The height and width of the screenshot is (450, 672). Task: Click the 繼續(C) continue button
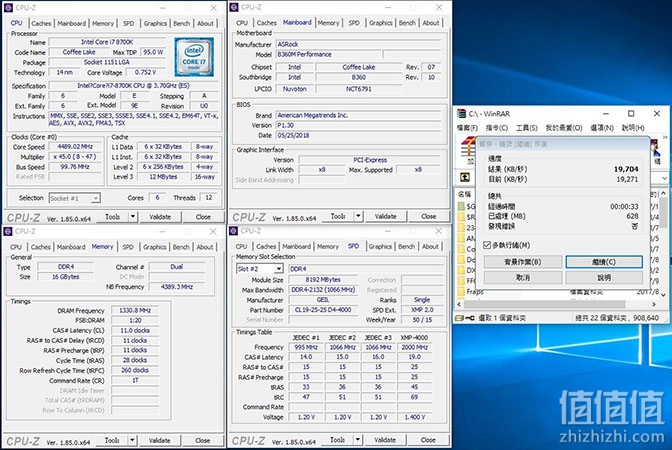(x=604, y=262)
